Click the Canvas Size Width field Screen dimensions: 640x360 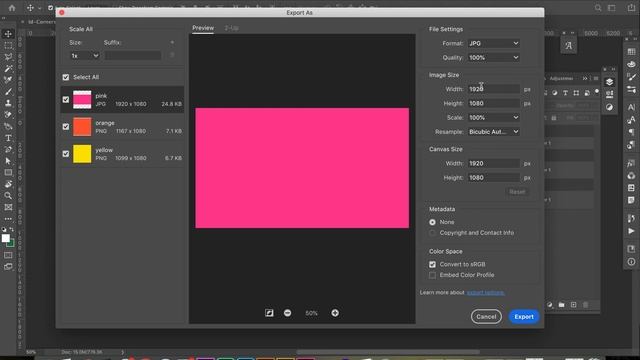(x=493, y=163)
